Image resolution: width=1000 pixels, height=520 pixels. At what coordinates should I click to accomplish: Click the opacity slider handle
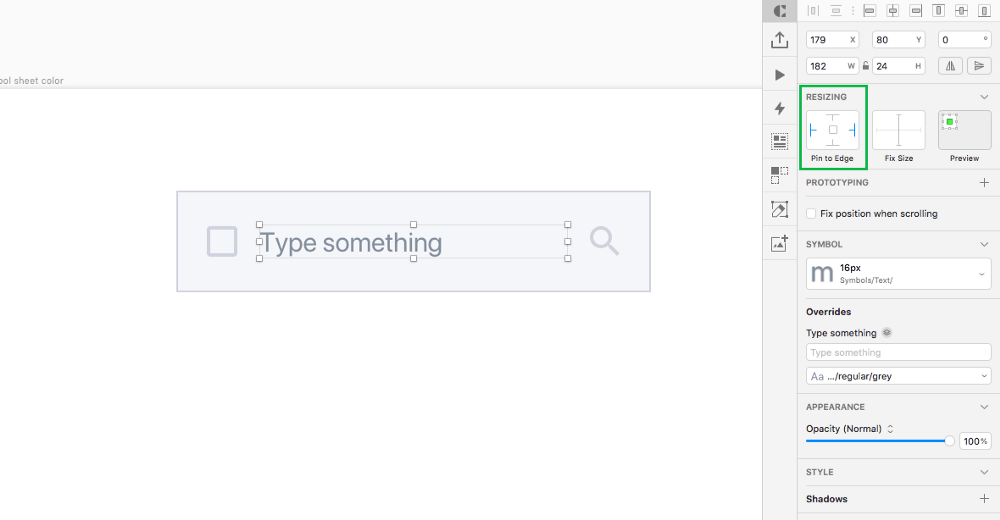pos(950,441)
